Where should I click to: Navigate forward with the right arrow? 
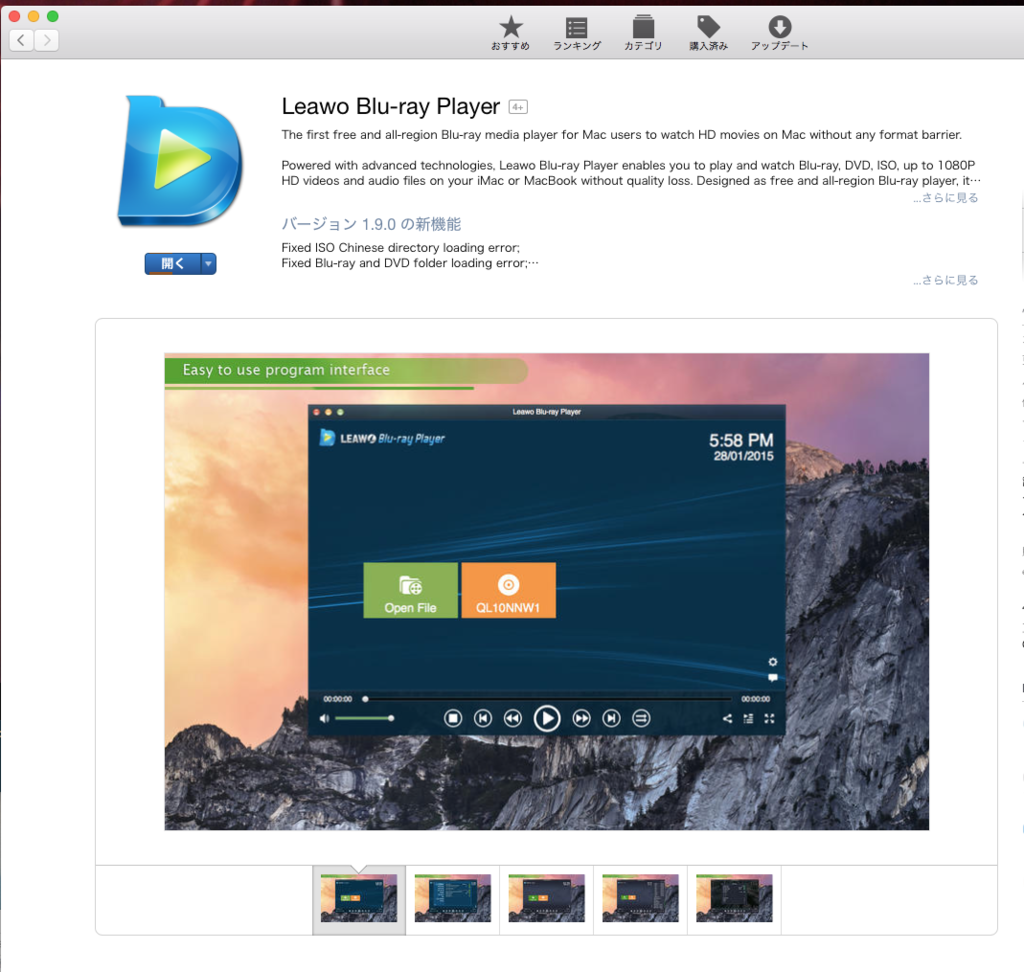(46, 40)
